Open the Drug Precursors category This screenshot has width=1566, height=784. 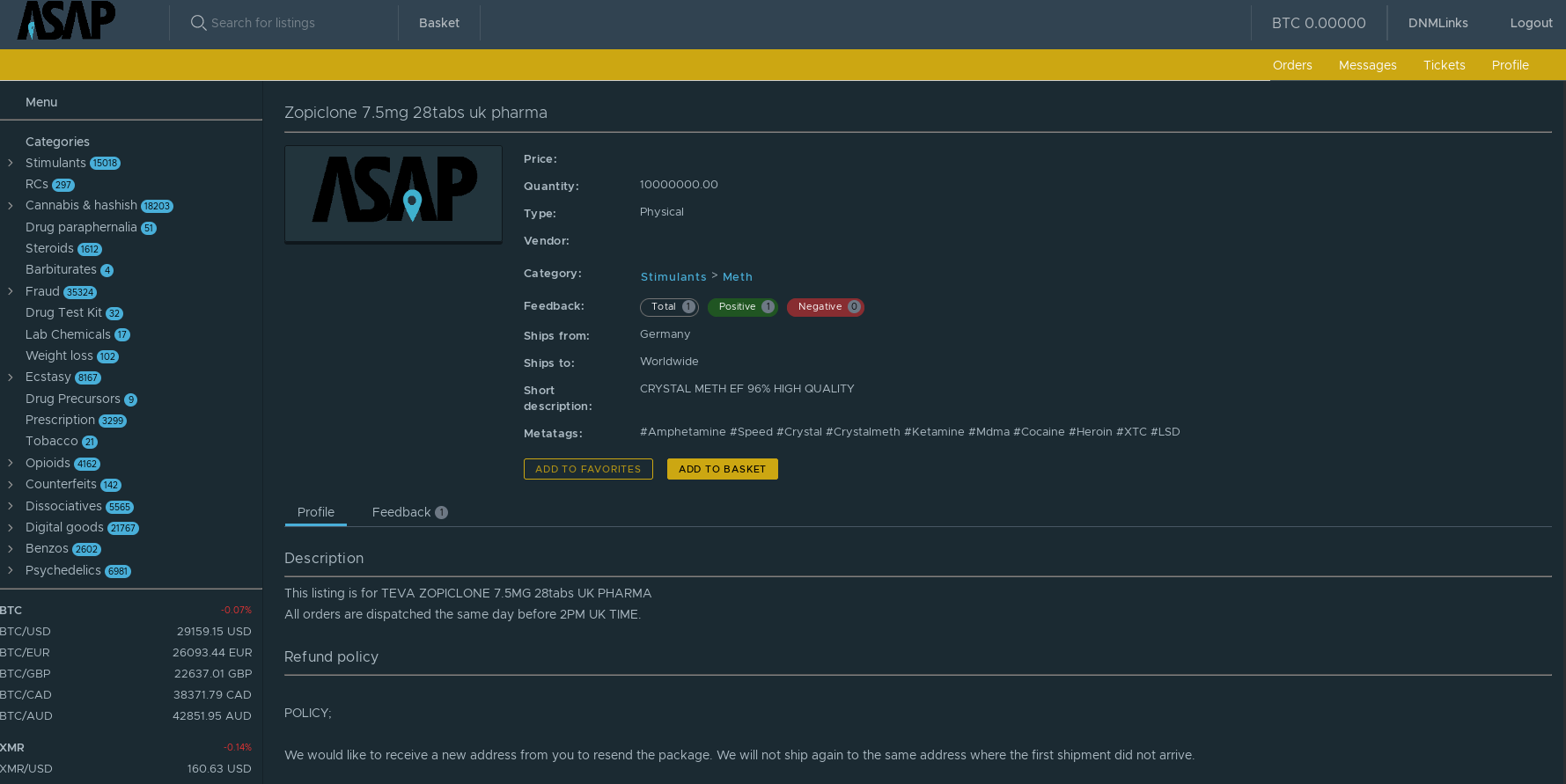[x=73, y=399]
